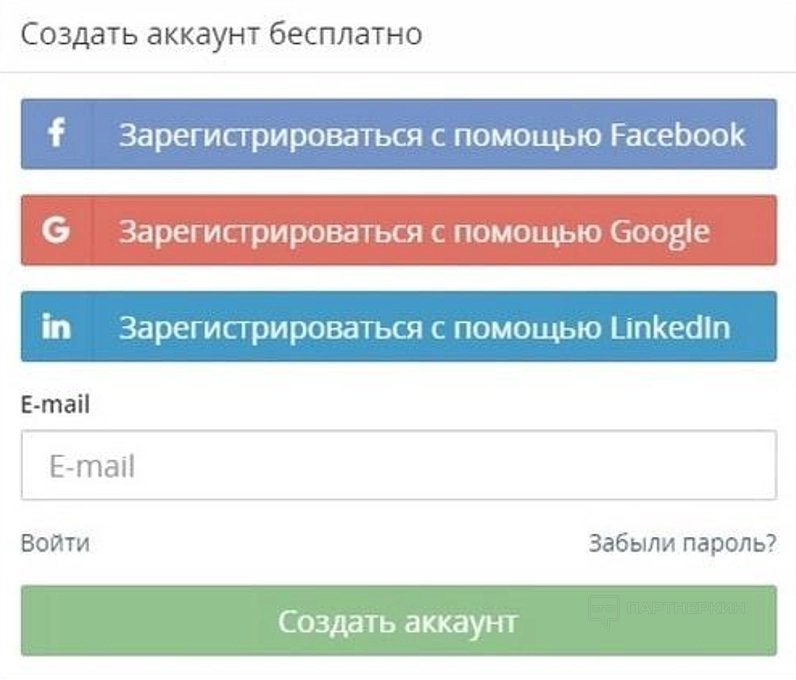Click the LinkedIn "in" logo icon
The height and width of the screenshot is (680, 796).
click(56, 326)
